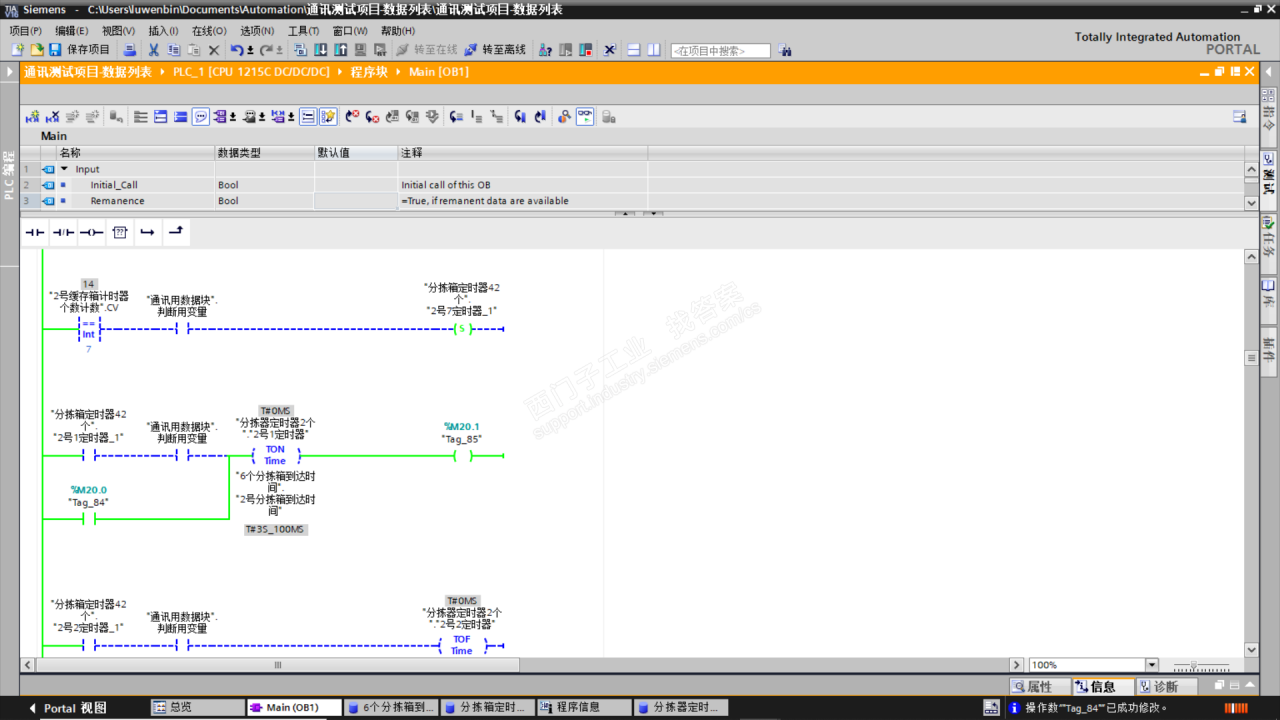The image size is (1280, 720).
Task: Click the Cut scissors icon
Action: [154, 50]
